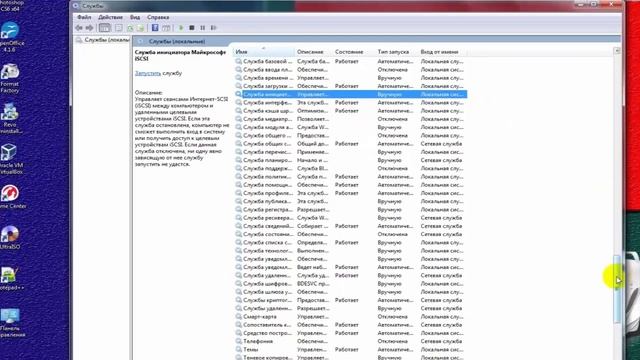Viewport: 640px width, 360px height.
Task: Pause the service with the pause icon
Action: click(202, 28)
